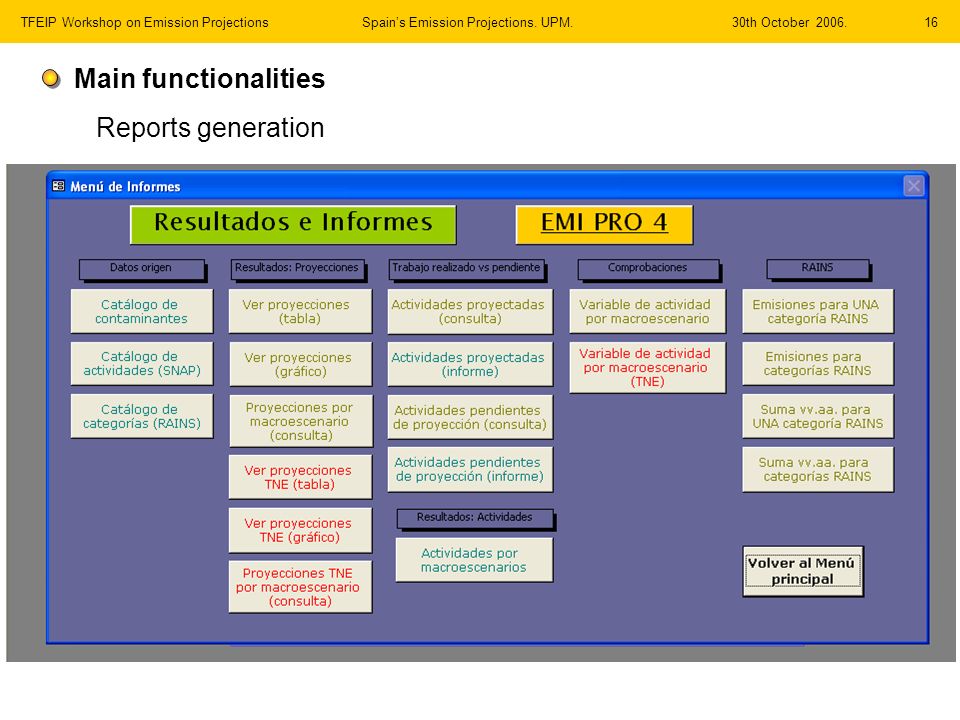Screen dimensions: 960x720
Task: Click the Reports generation subtitle
Action: click(210, 128)
